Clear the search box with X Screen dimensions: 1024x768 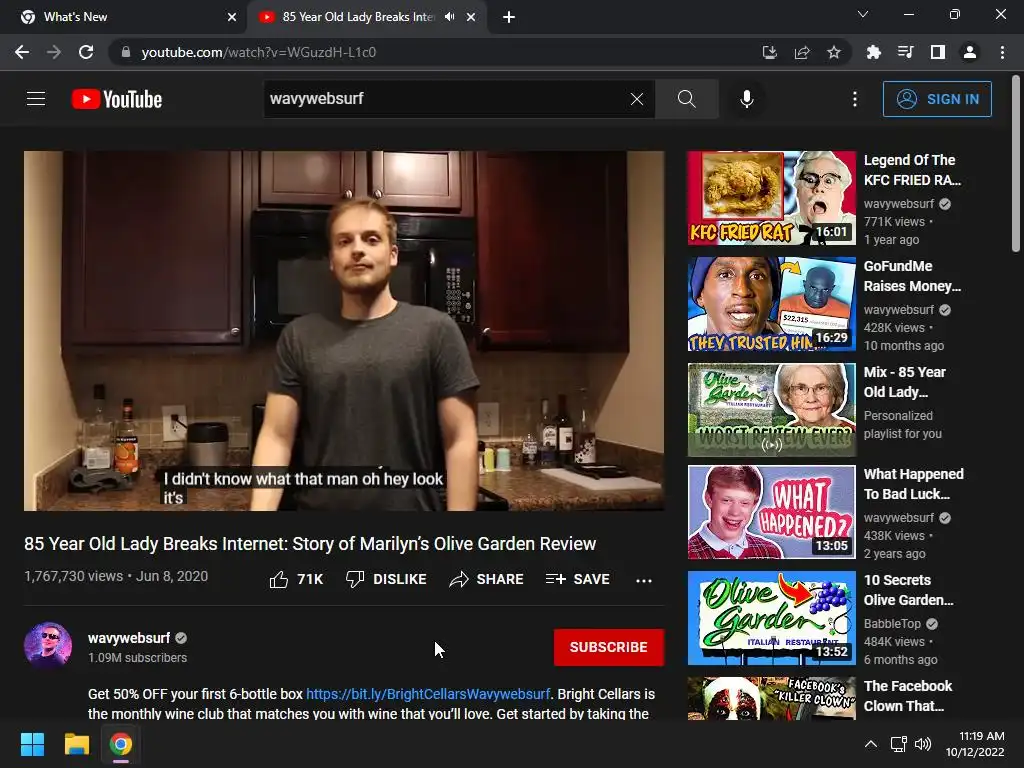pyautogui.click(x=637, y=99)
